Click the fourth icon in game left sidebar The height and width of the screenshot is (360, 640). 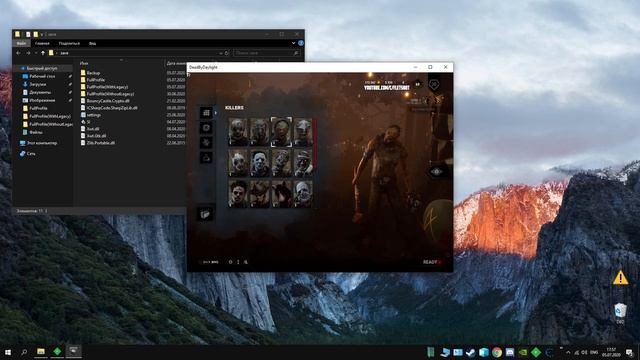[206, 158]
